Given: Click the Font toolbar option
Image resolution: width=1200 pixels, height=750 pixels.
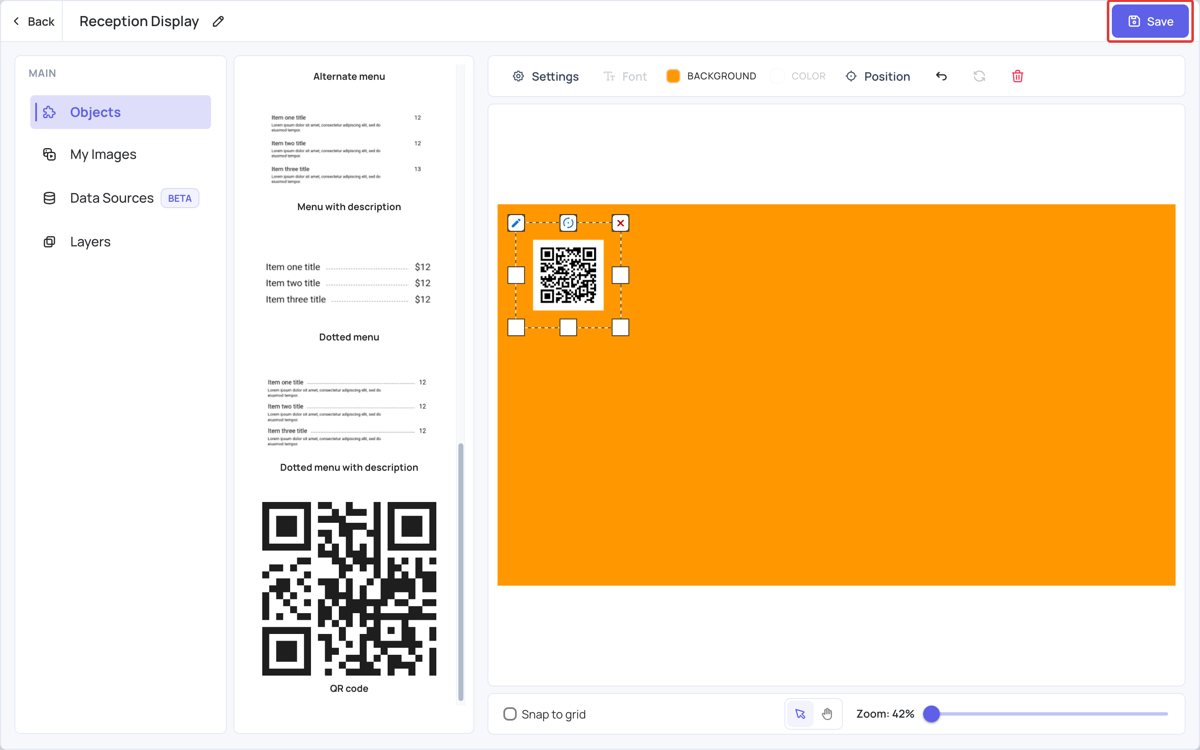Looking at the screenshot, I should (x=625, y=76).
